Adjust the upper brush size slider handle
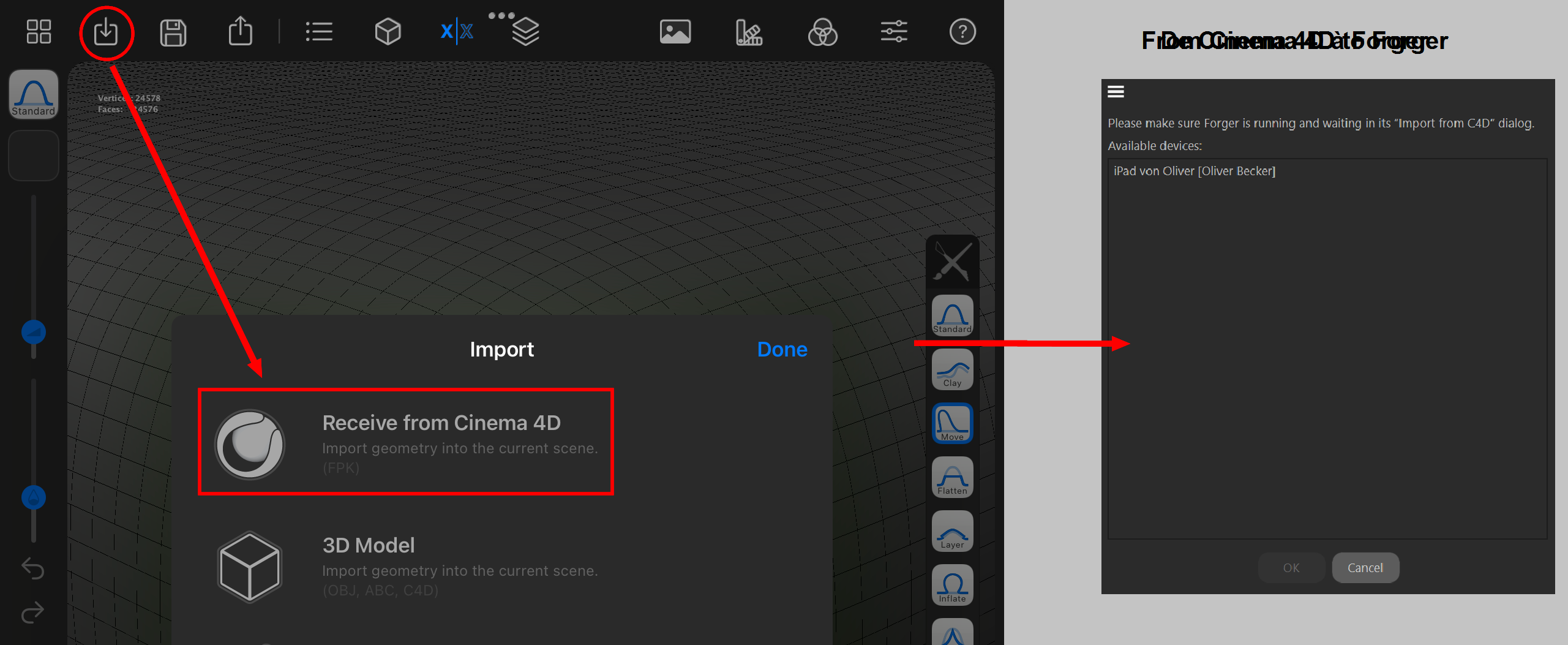Viewport: 1568px width, 645px height. click(x=34, y=332)
